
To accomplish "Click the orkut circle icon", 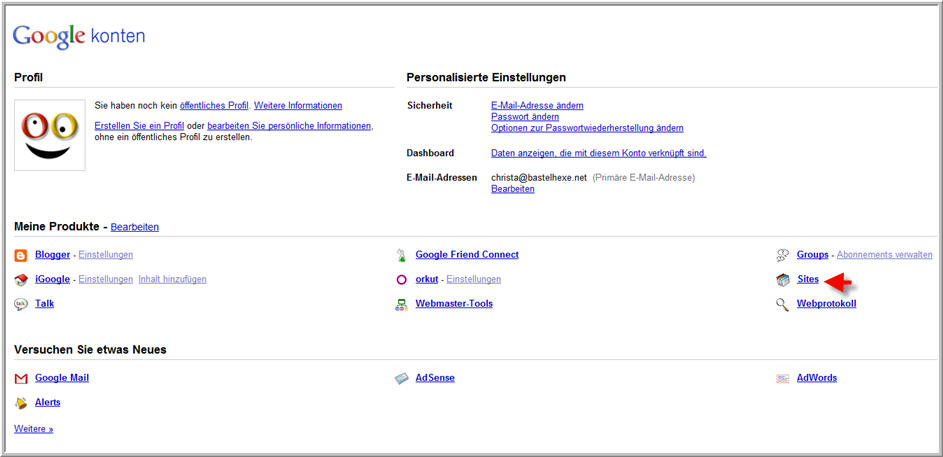I will [x=401, y=280].
